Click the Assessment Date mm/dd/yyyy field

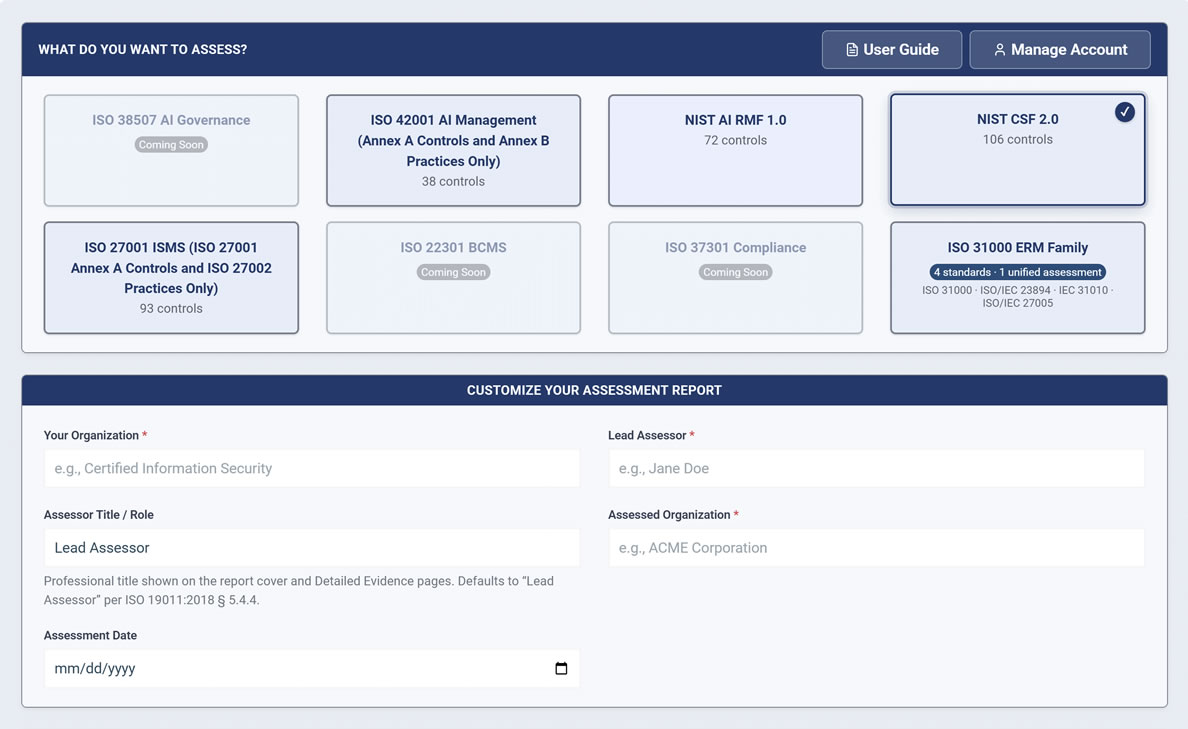[311, 668]
